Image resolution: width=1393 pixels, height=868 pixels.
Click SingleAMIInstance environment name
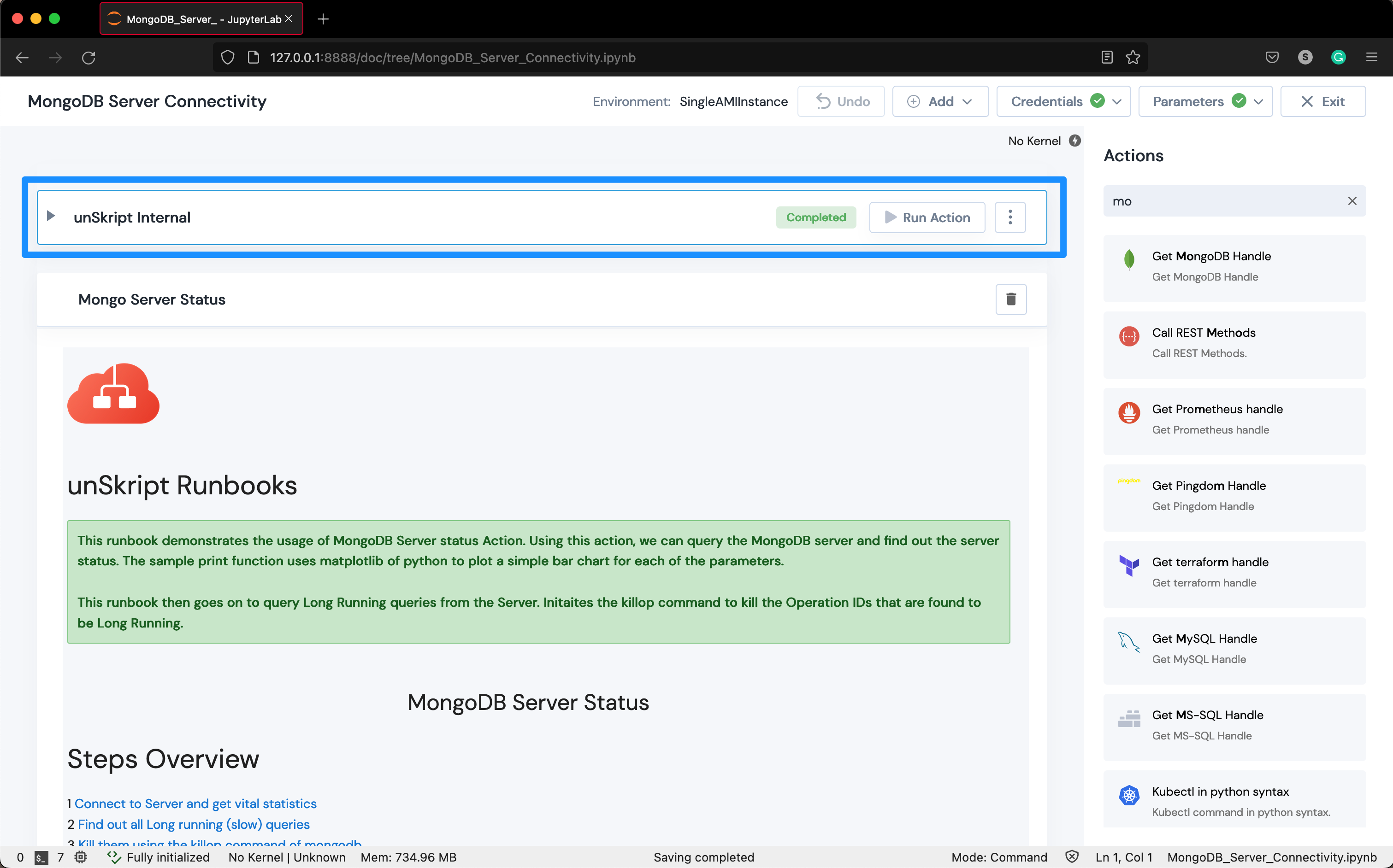pyautogui.click(x=733, y=102)
